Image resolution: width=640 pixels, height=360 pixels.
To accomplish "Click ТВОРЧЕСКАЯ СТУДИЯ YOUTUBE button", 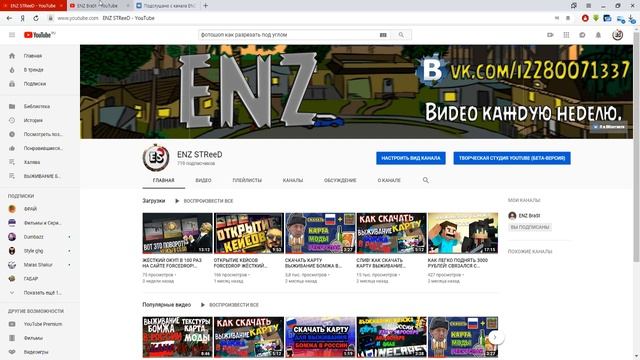I will pyautogui.click(x=512, y=158).
